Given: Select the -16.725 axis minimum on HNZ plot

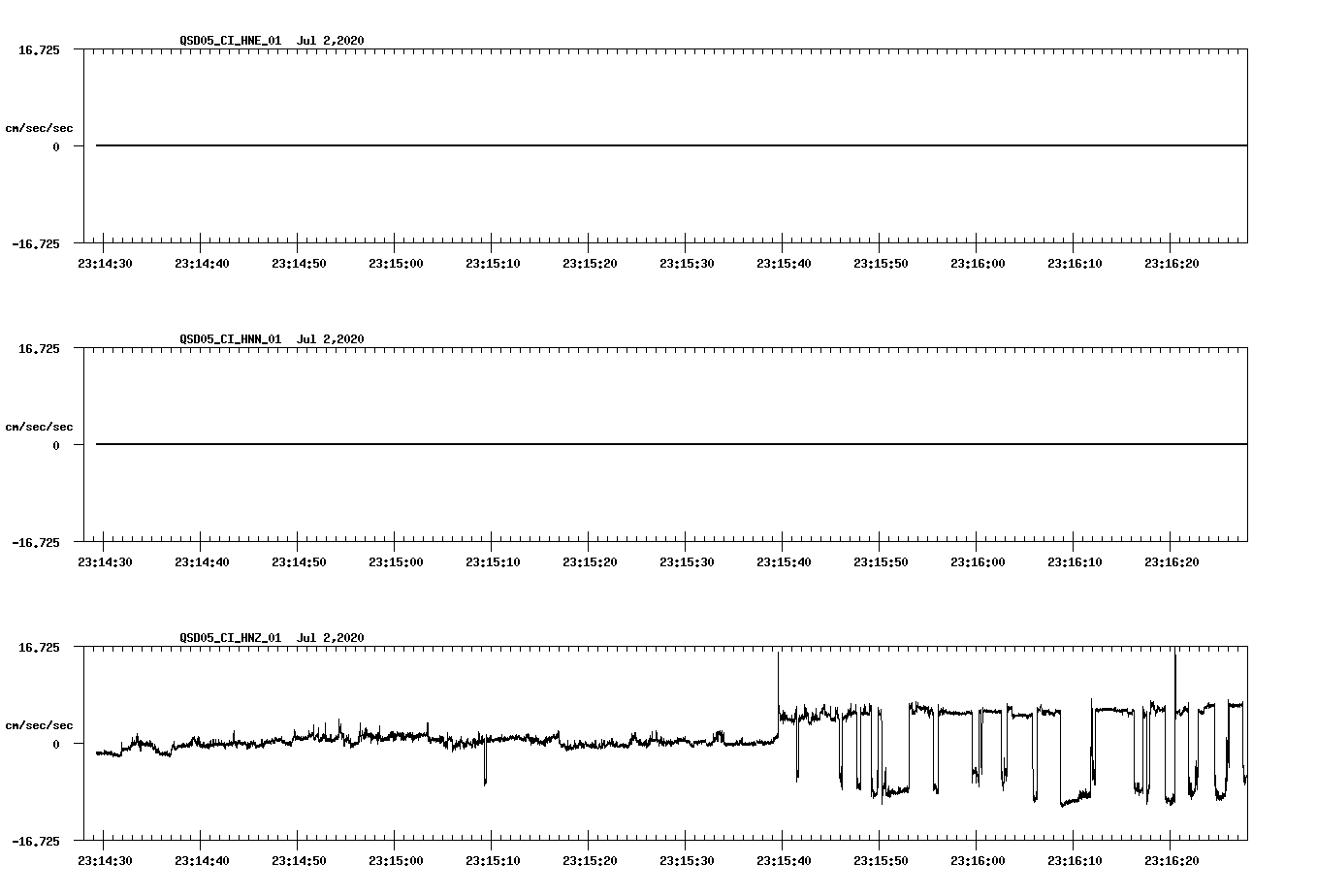Looking at the screenshot, I should (x=36, y=842).
